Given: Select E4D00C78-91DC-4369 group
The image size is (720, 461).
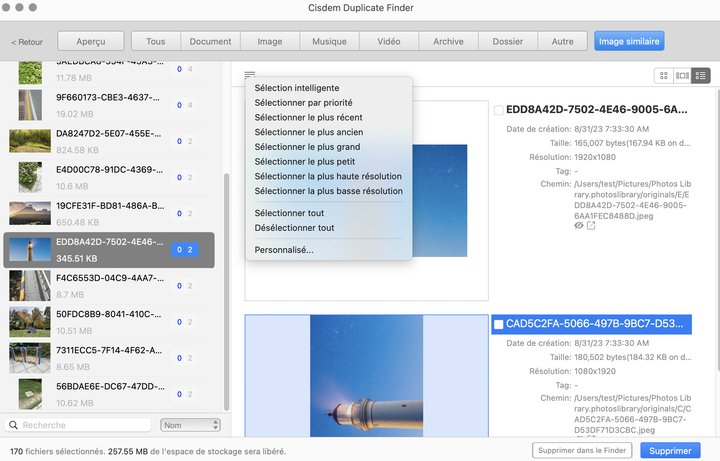Looking at the screenshot, I should [109, 178].
